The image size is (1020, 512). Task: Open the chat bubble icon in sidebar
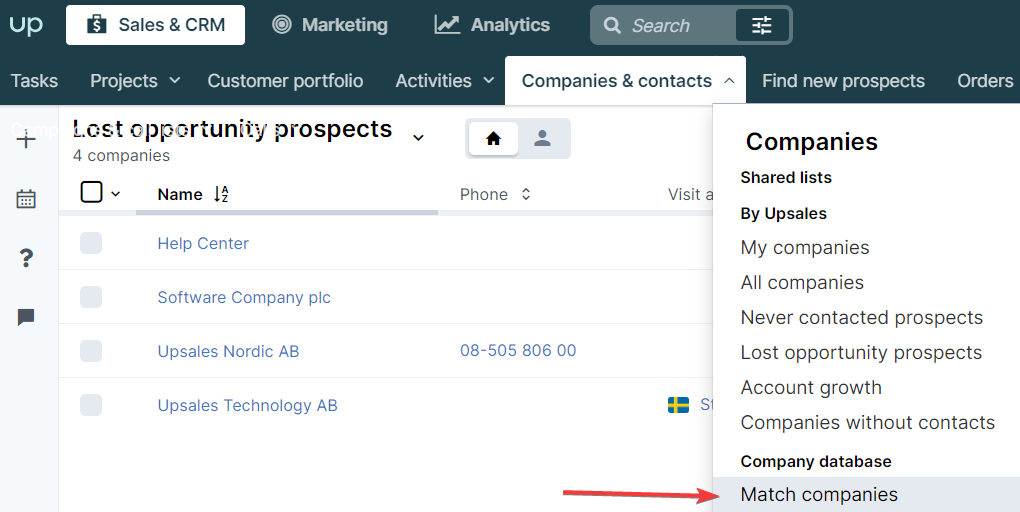(26, 317)
